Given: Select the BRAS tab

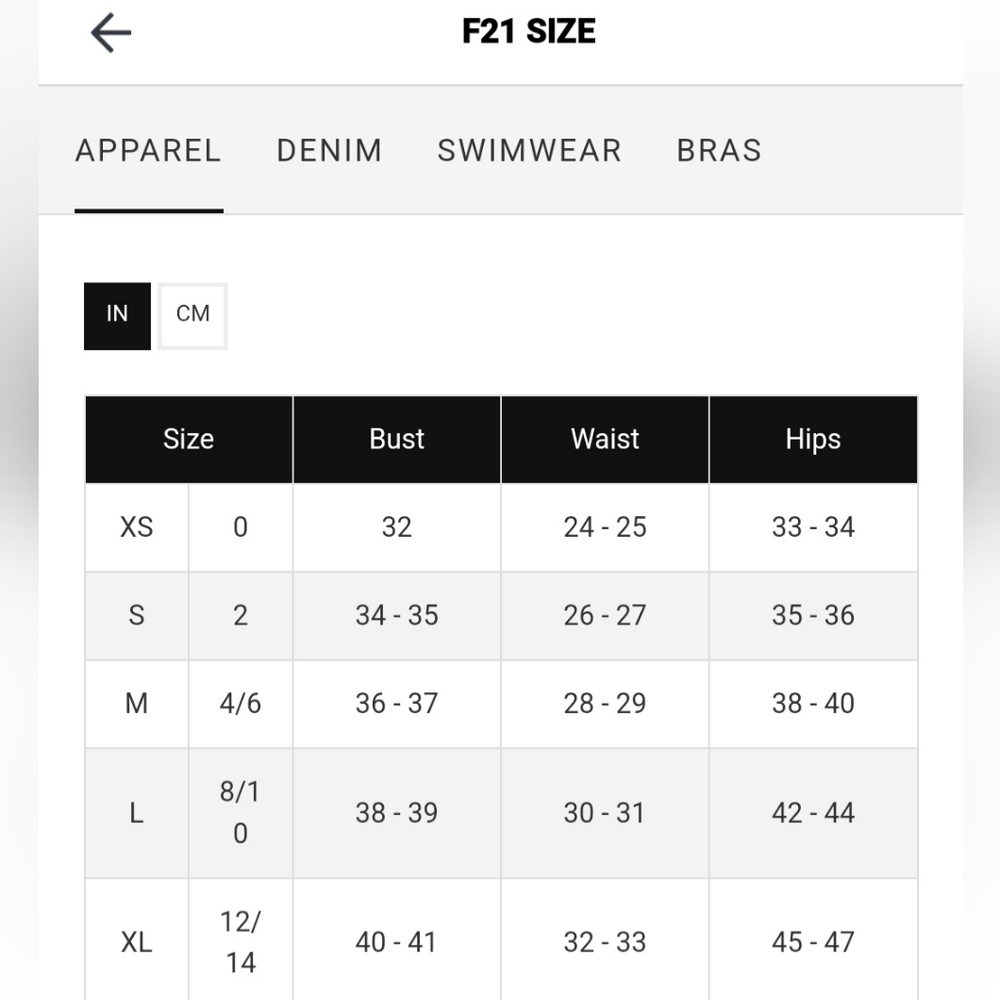Looking at the screenshot, I should [x=719, y=151].
